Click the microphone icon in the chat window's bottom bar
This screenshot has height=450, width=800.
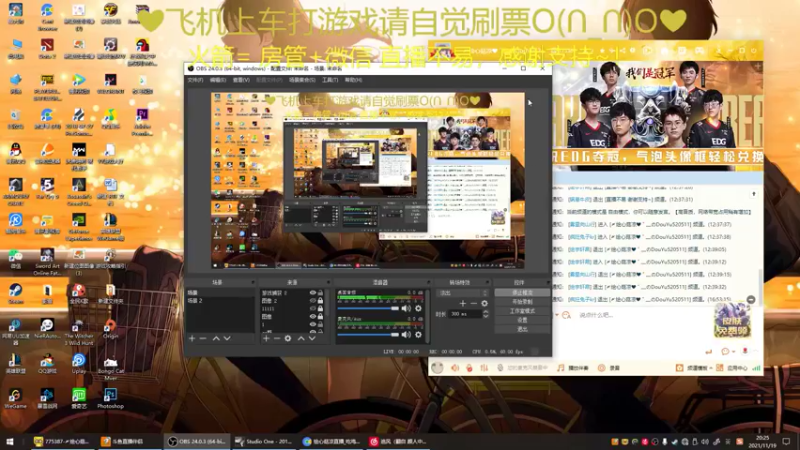[501, 367]
